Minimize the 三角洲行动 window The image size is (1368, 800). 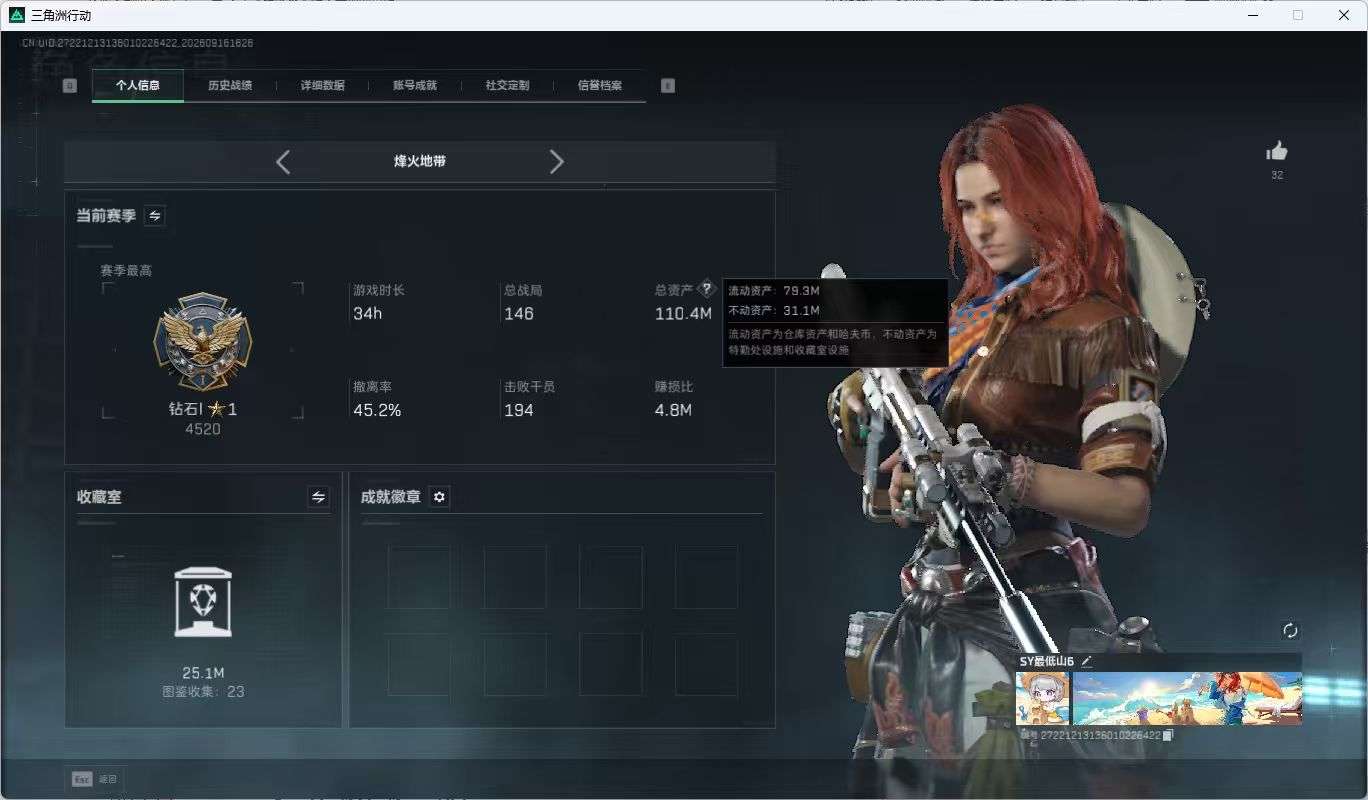(1253, 15)
